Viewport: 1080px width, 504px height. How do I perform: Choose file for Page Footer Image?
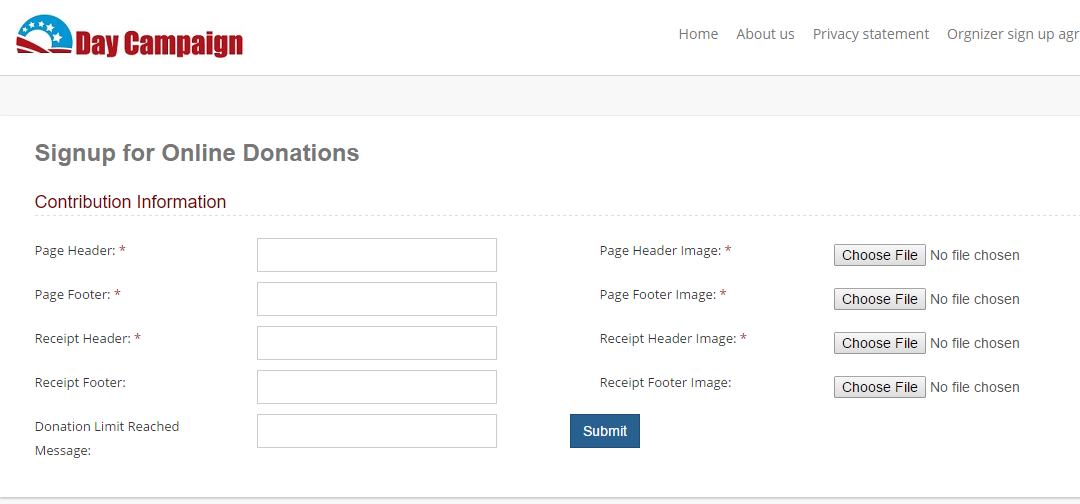click(x=880, y=300)
